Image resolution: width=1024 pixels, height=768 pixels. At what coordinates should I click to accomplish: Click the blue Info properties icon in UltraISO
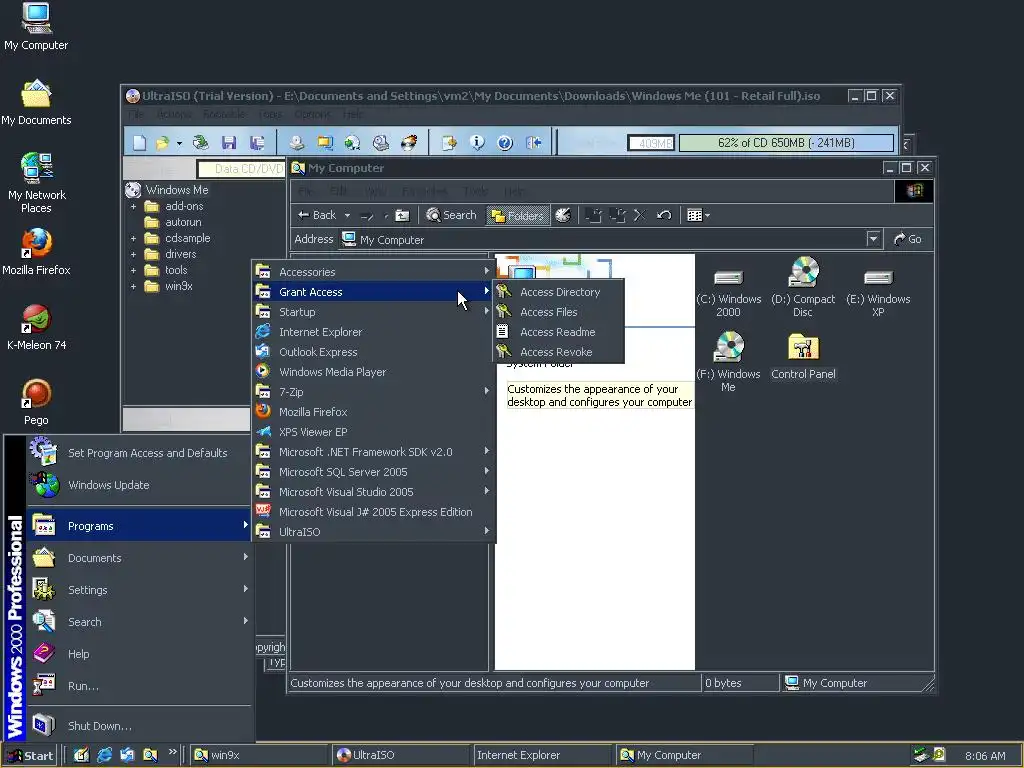[x=477, y=142]
